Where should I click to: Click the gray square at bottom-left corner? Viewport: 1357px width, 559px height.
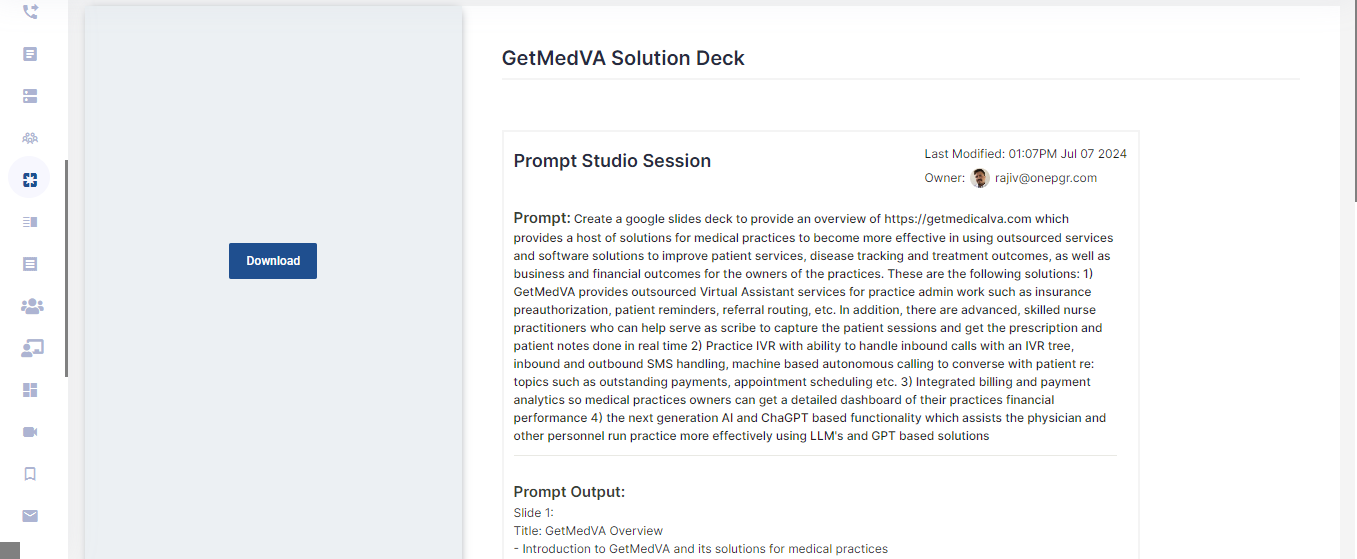tap(10, 550)
